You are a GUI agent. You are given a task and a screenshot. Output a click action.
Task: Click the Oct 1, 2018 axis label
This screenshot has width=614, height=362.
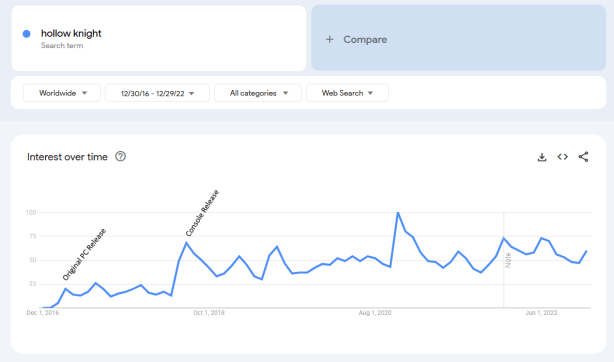(209, 313)
